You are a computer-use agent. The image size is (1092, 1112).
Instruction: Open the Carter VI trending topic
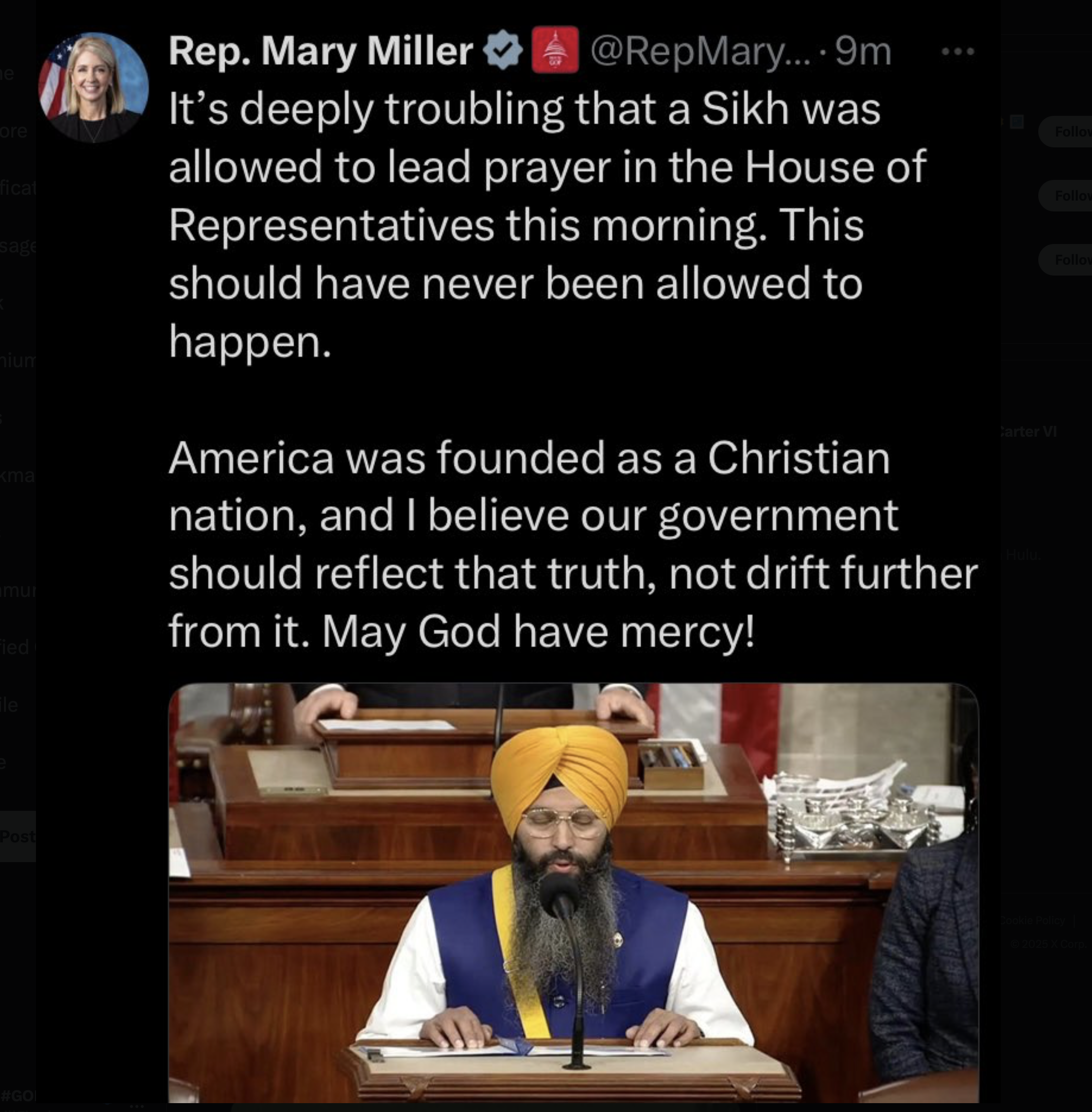[x=1029, y=431]
